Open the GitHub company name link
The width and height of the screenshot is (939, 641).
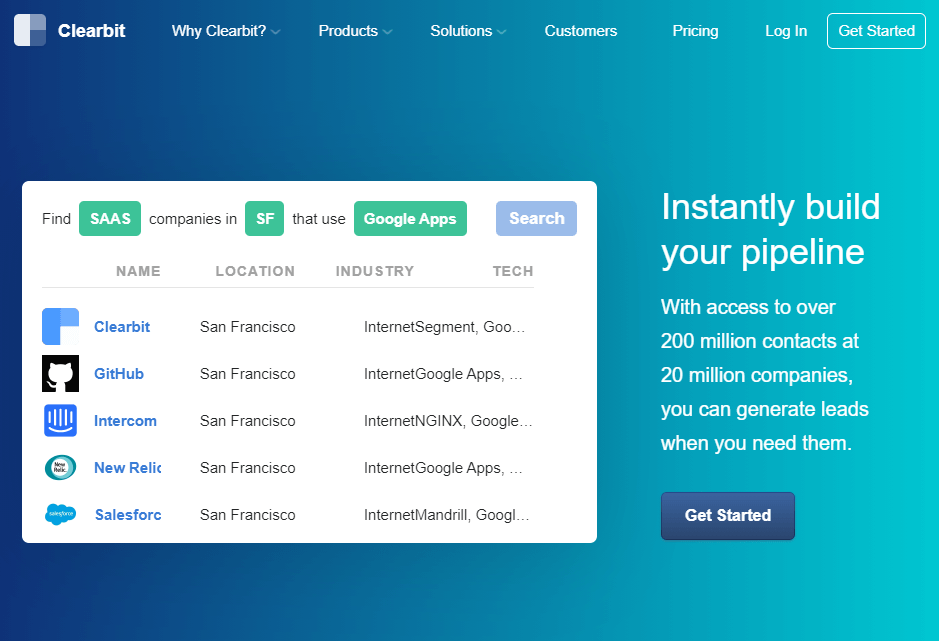[x=119, y=374]
